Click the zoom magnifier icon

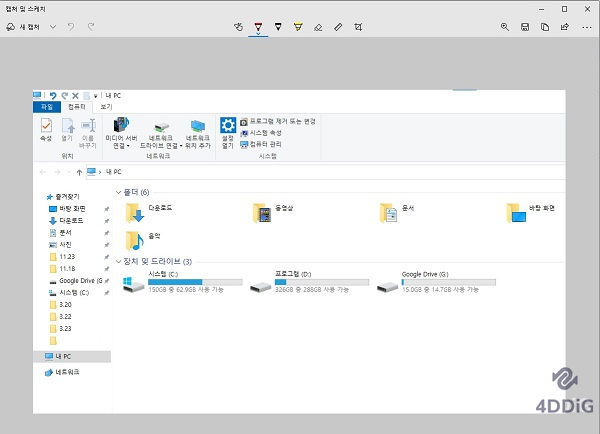coord(506,25)
